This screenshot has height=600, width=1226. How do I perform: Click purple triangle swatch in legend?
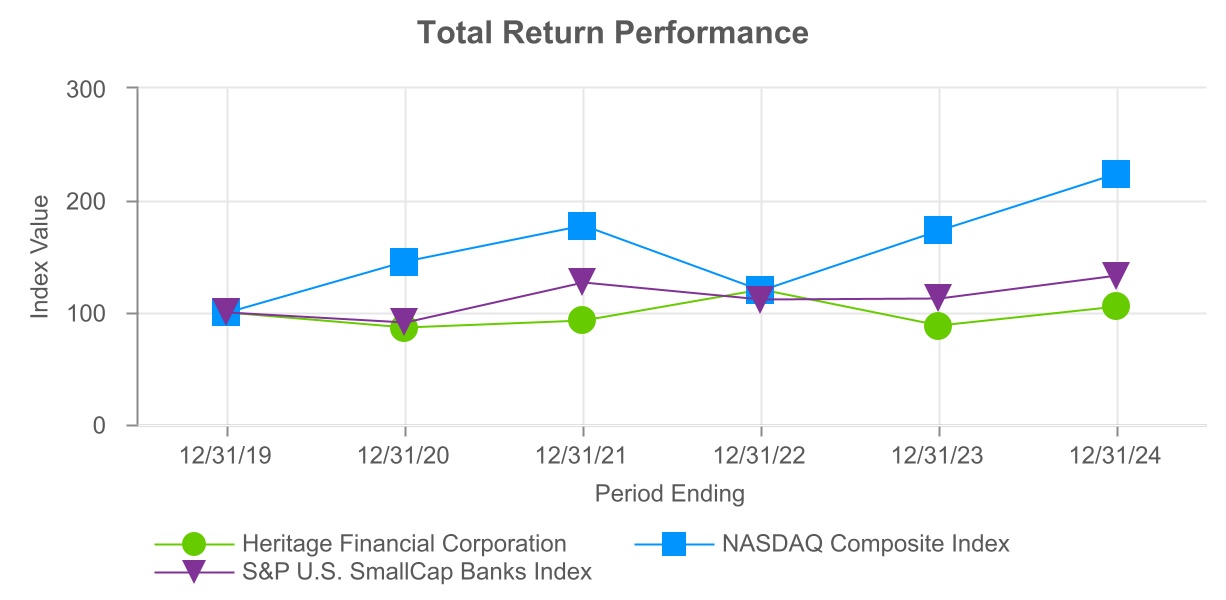click(x=195, y=572)
